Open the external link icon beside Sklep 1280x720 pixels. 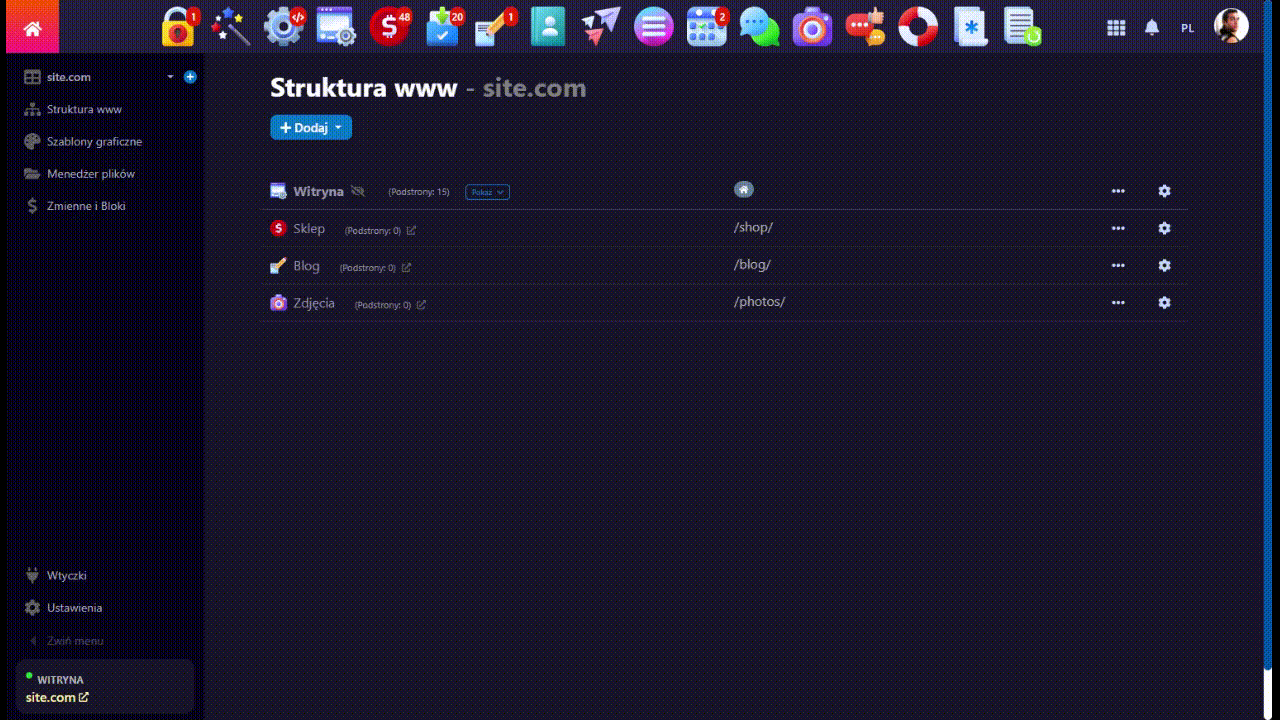(412, 231)
